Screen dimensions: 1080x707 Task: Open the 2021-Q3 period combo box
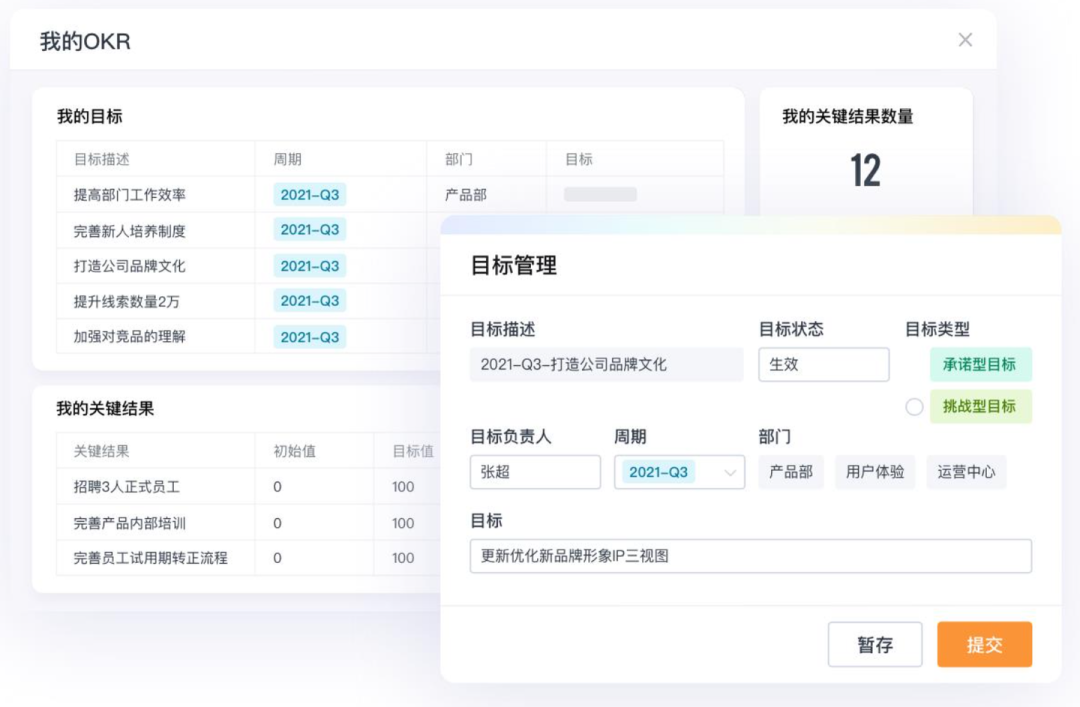pyautogui.click(x=679, y=472)
